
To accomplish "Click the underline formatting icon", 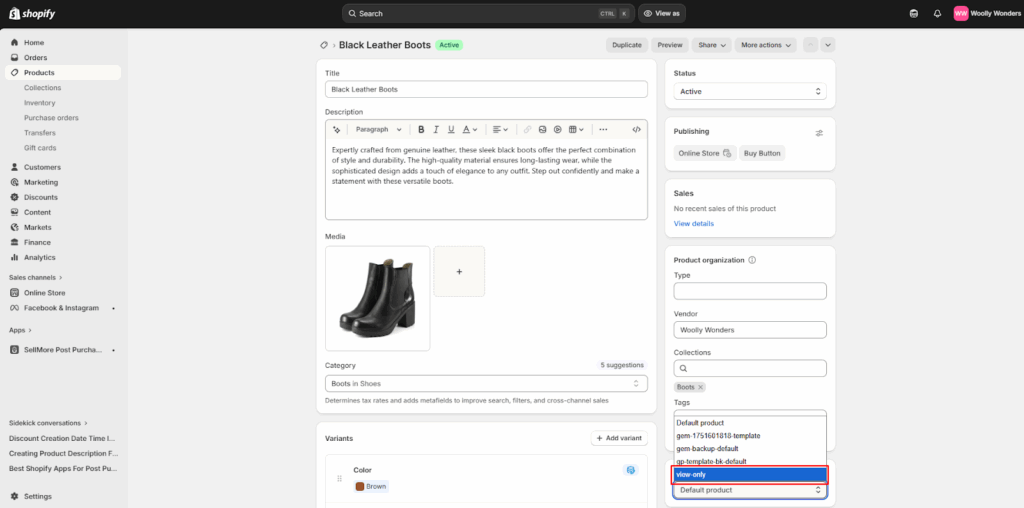I will pyautogui.click(x=451, y=129).
